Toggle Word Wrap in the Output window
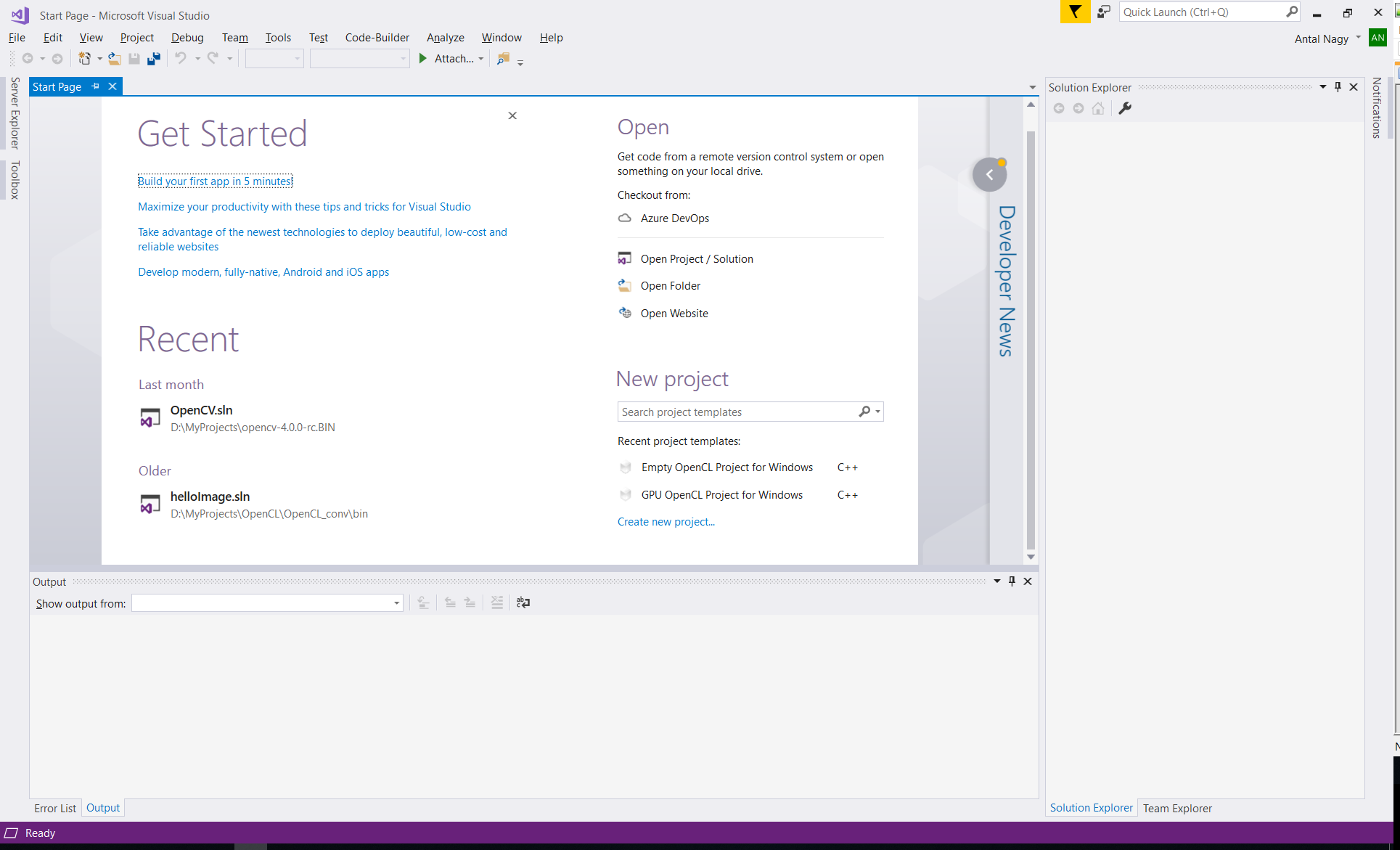Viewport: 1400px width, 850px height. coord(523,602)
